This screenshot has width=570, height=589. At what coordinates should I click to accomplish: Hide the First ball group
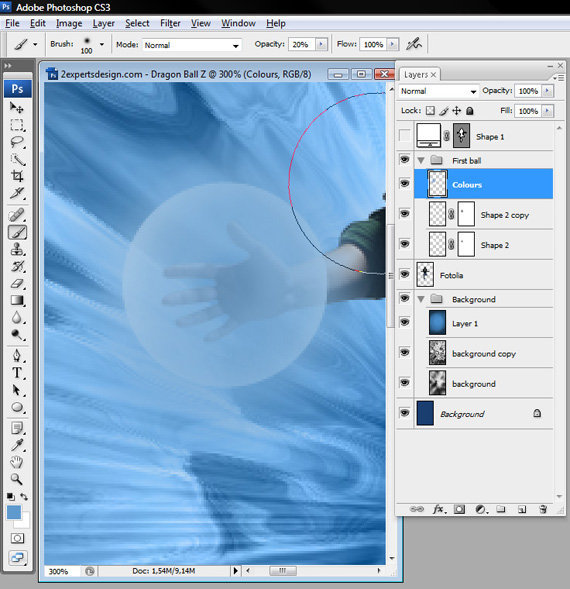click(x=404, y=160)
